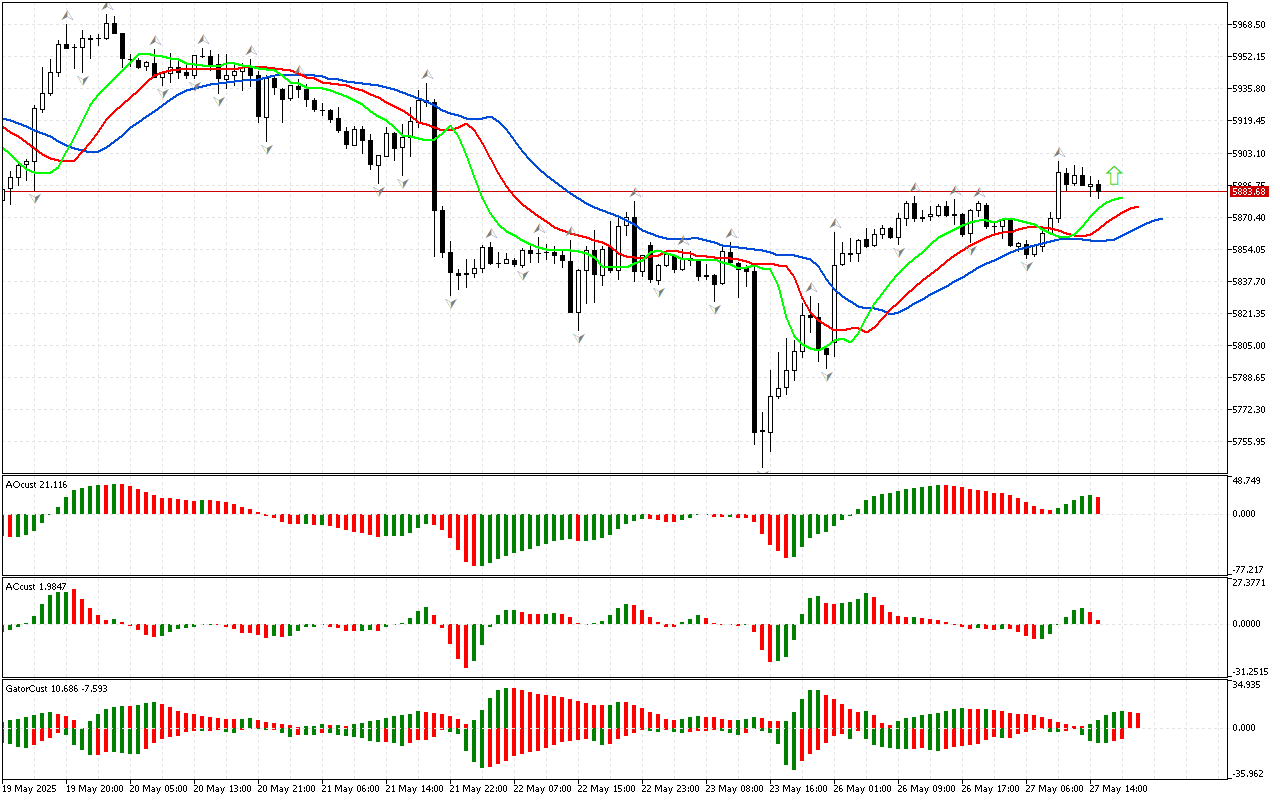Screen dimensions: 1280x800
Task: Click the right end of the blue Alligator line
Action: coord(1160,218)
